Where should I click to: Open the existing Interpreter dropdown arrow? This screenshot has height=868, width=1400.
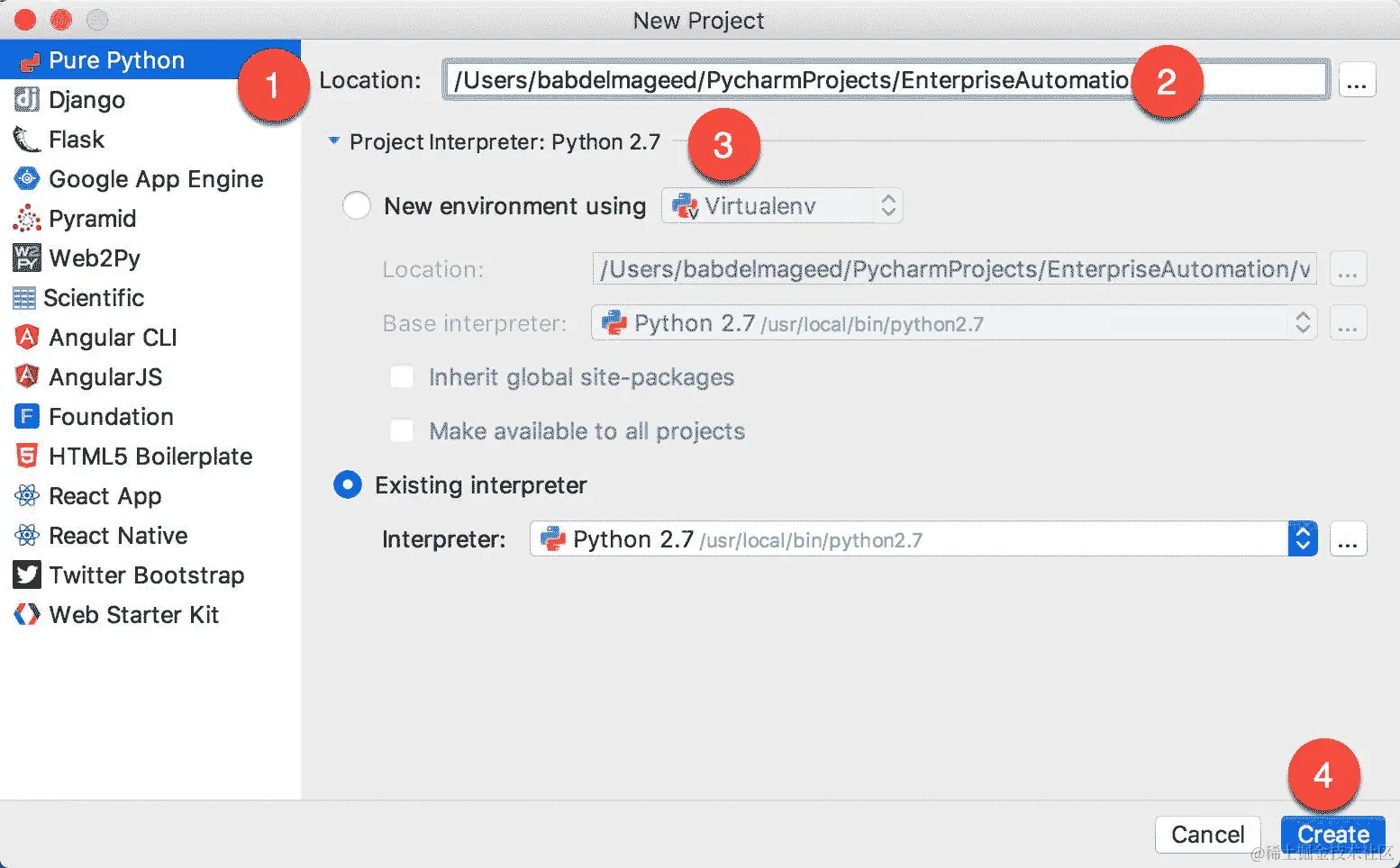point(1303,538)
